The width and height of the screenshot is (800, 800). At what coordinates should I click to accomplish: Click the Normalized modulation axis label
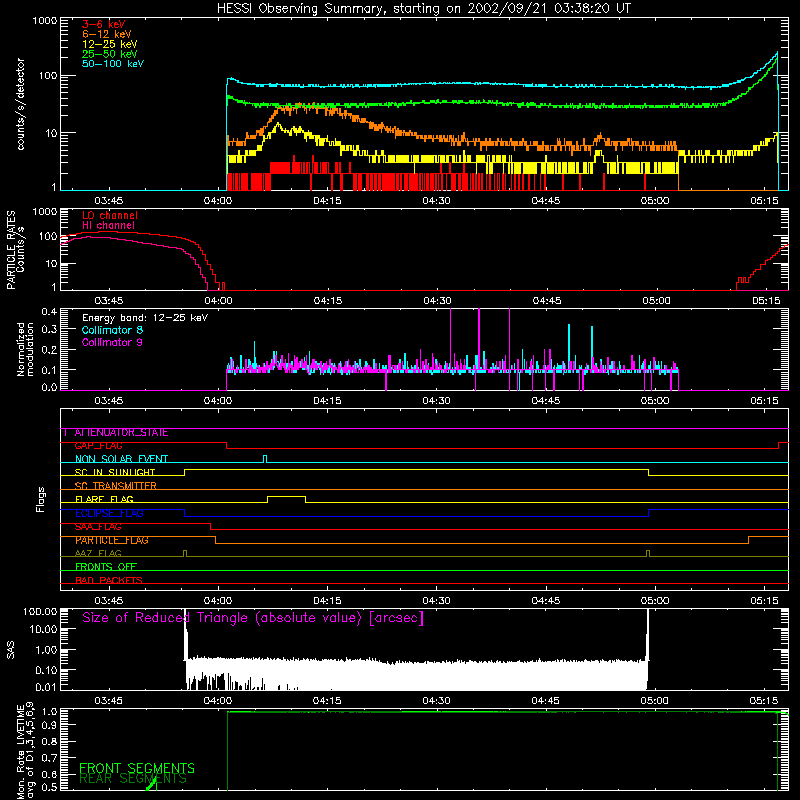pos(25,349)
